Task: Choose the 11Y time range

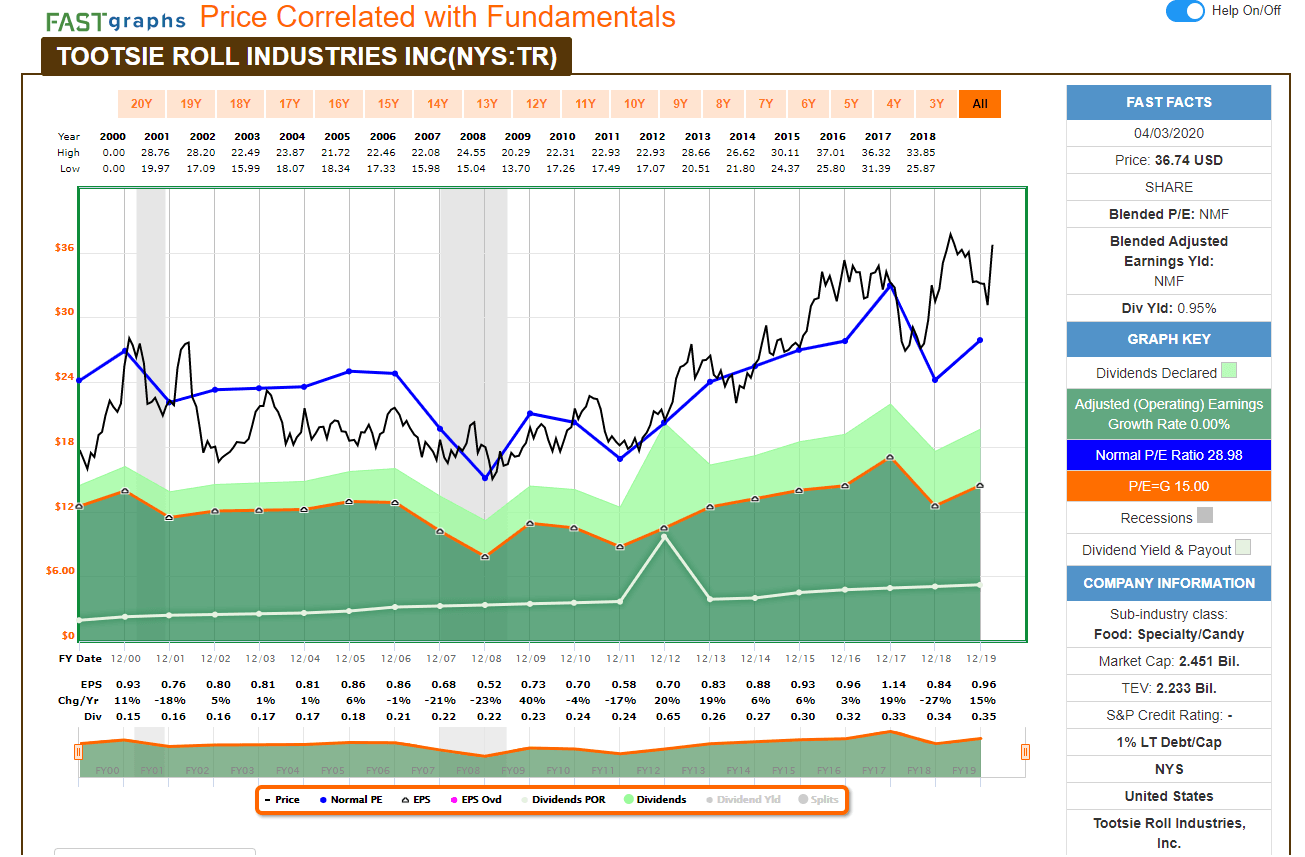Action: coord(585,104)
